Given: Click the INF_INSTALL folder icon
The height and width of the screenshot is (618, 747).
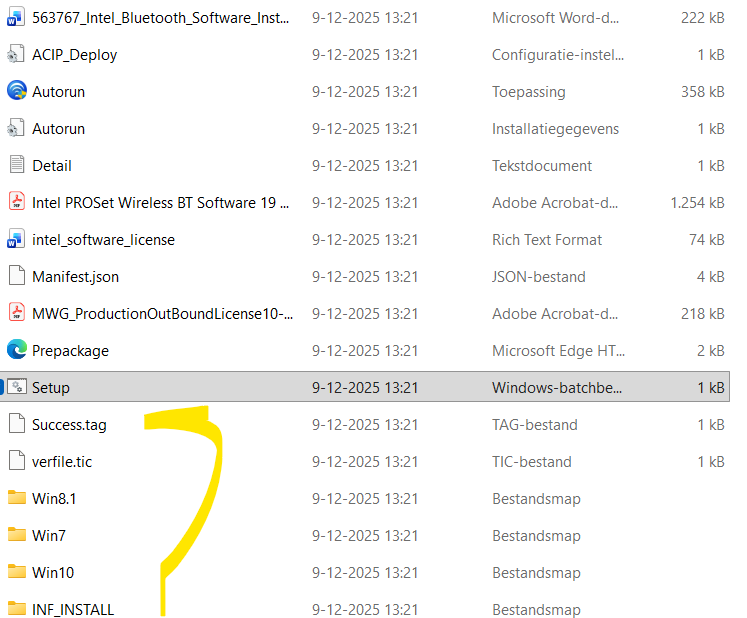Looking at the screenshot, I should tap(16, 610).
